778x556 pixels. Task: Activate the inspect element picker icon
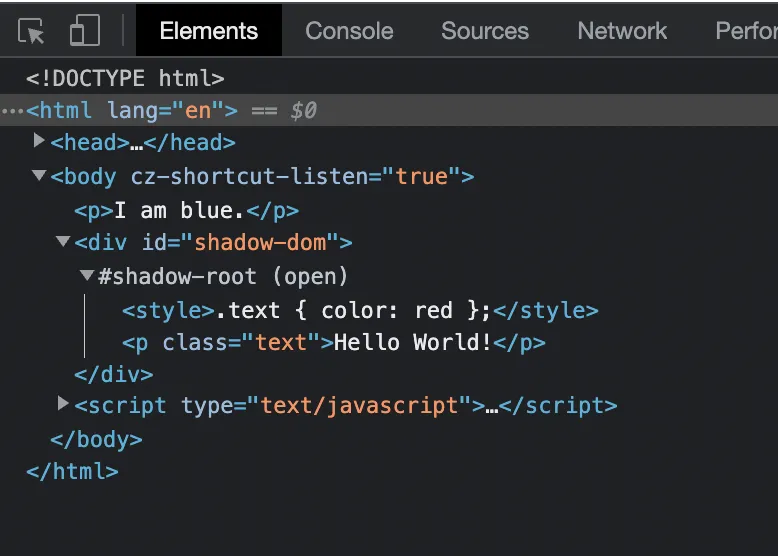click(x=31, y=31)
